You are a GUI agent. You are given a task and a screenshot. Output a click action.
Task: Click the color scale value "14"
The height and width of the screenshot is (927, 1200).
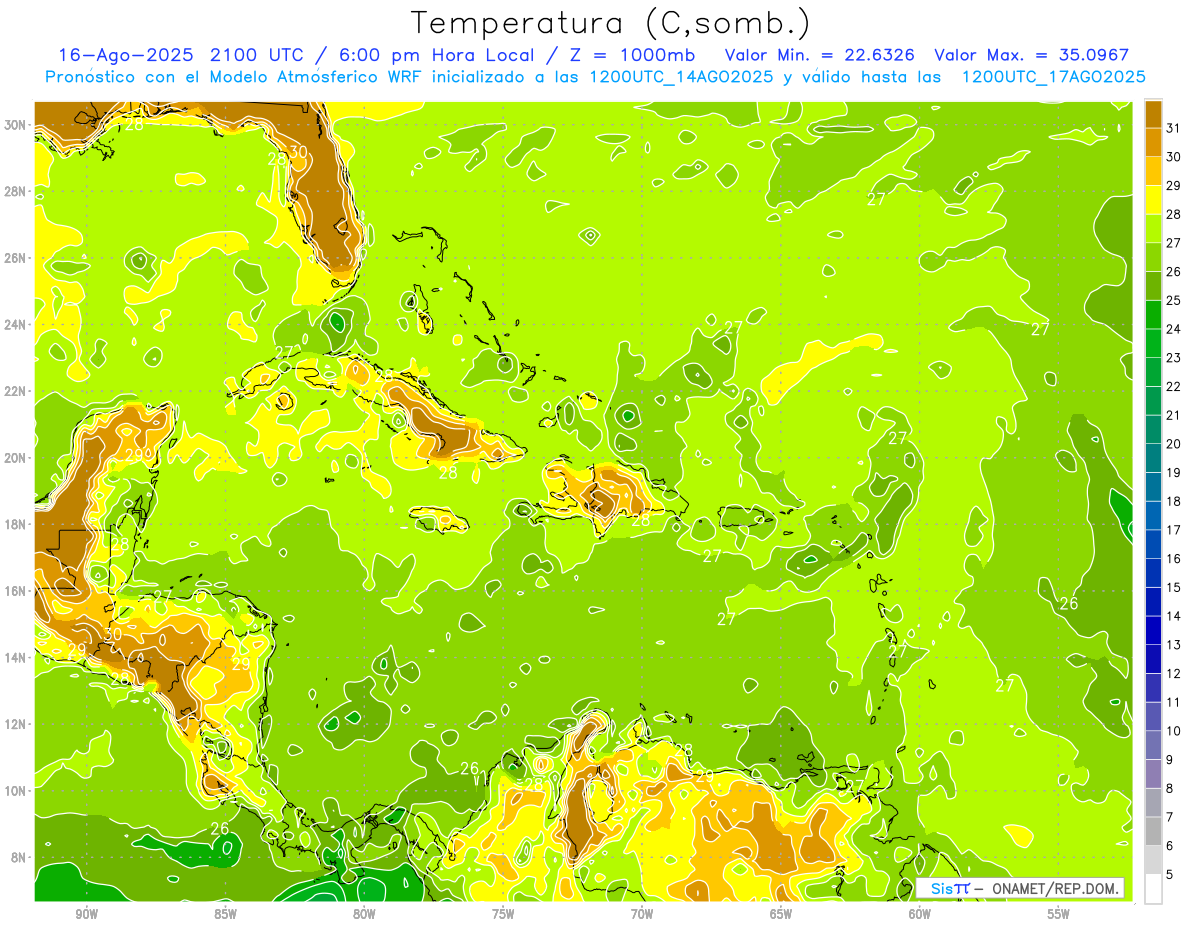[x=1174, y=616]
